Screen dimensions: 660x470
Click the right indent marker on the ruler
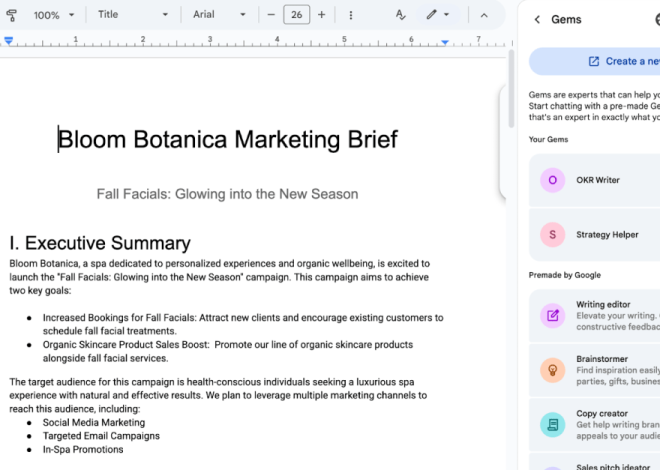445,42
